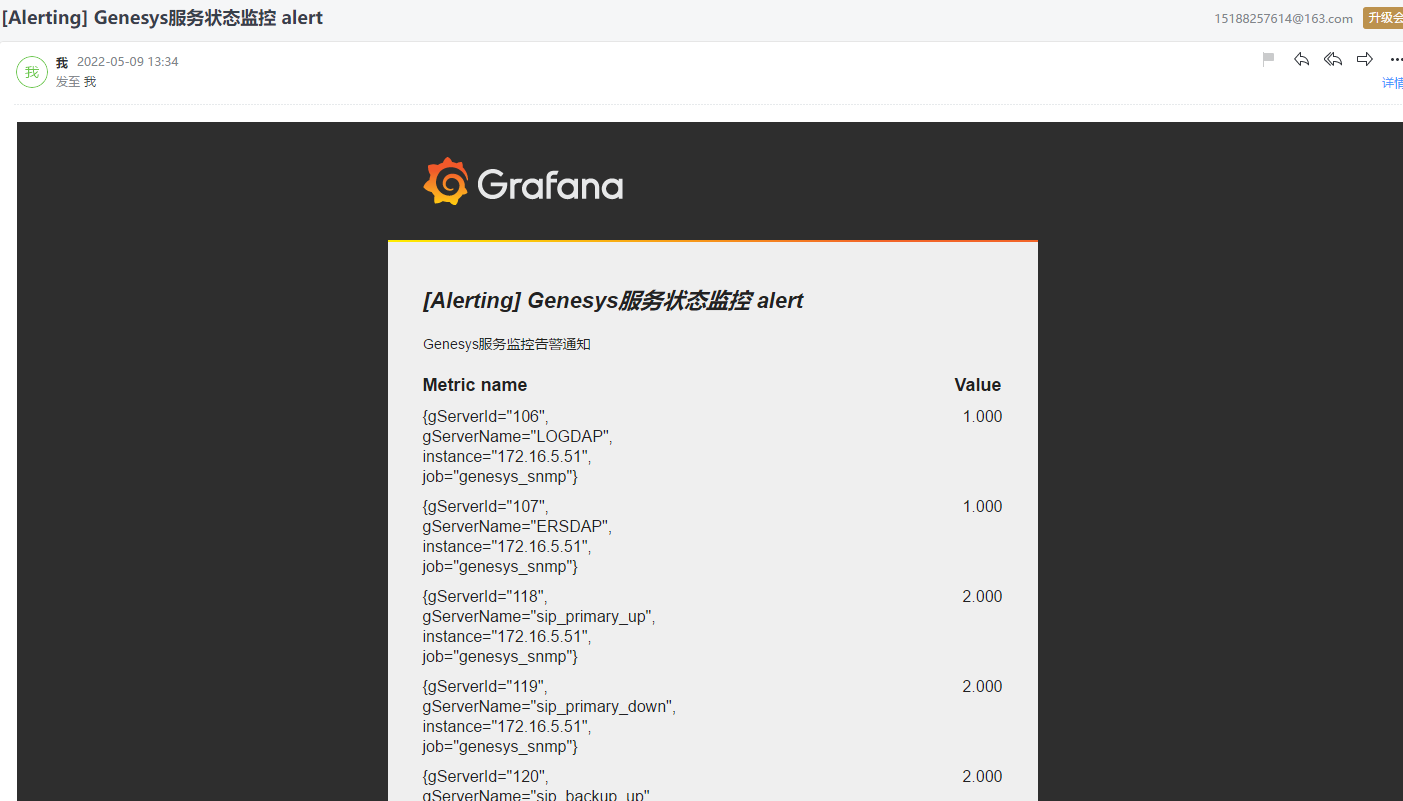Screen dimensions: 1403x801
Task: Forward this alert email
Action: coord(1365,60)
